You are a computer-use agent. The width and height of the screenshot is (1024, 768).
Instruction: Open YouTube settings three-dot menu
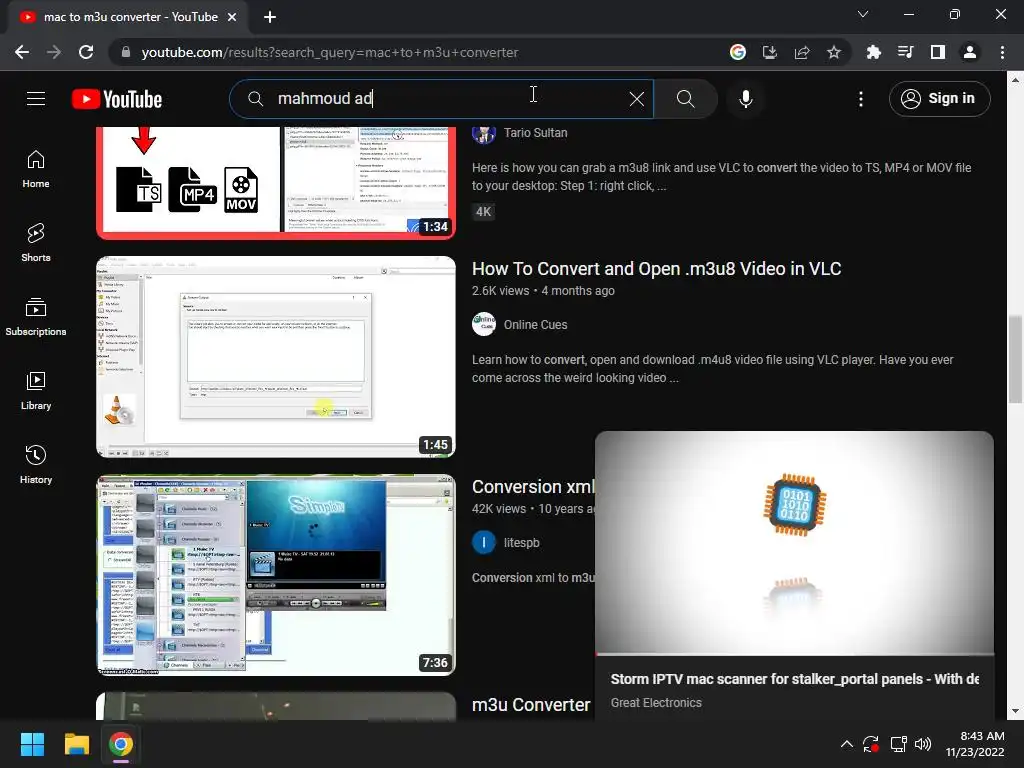click(x=861, y=99)
